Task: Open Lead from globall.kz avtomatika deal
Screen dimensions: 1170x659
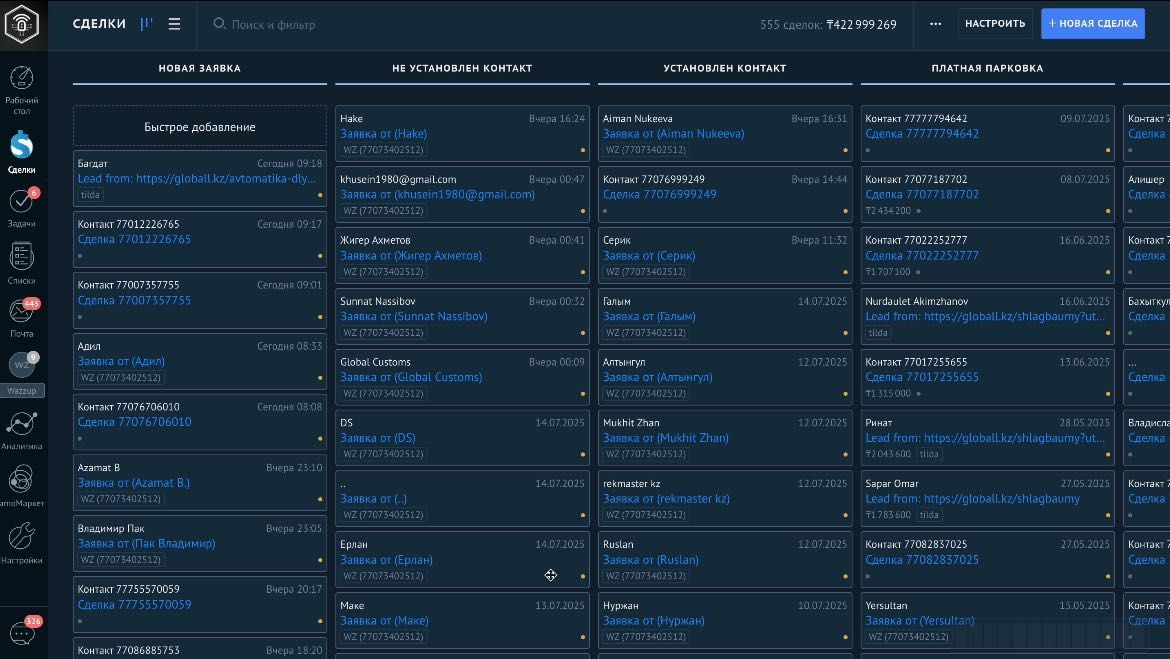Action: [197, 178]
